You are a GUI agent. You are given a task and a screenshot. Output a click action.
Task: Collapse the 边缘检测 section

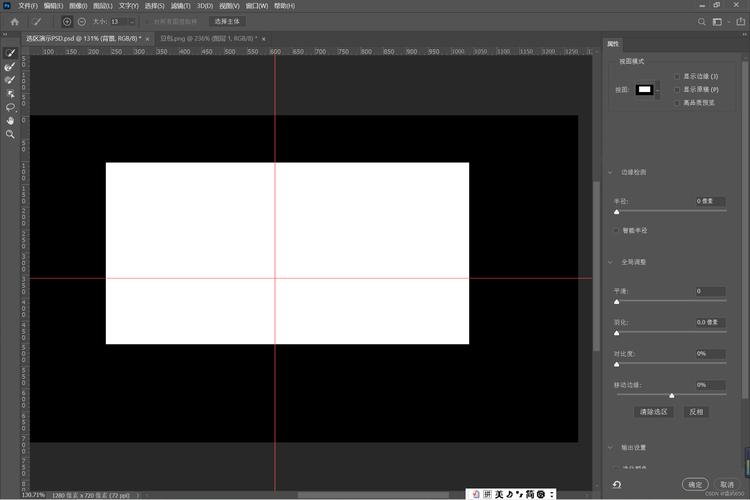tap(610, 172)
